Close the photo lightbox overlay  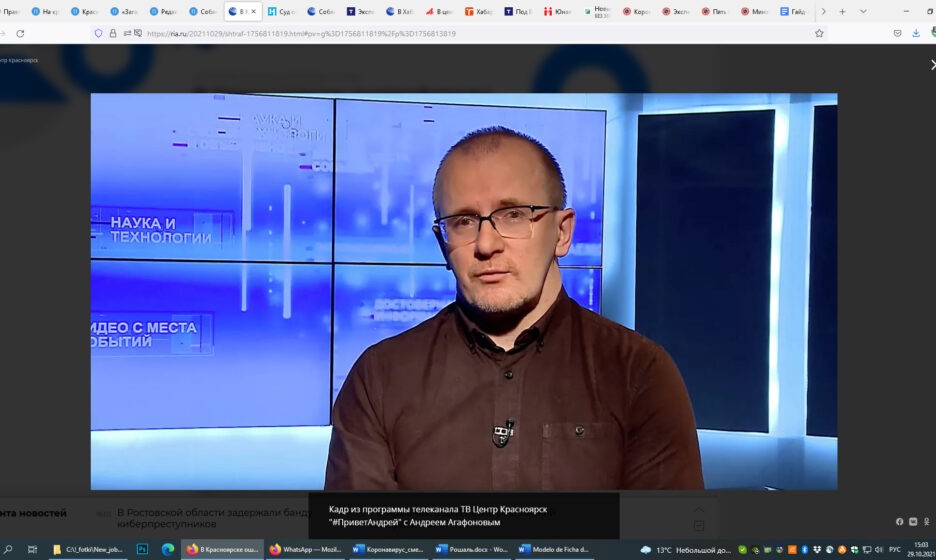[932, 64]
